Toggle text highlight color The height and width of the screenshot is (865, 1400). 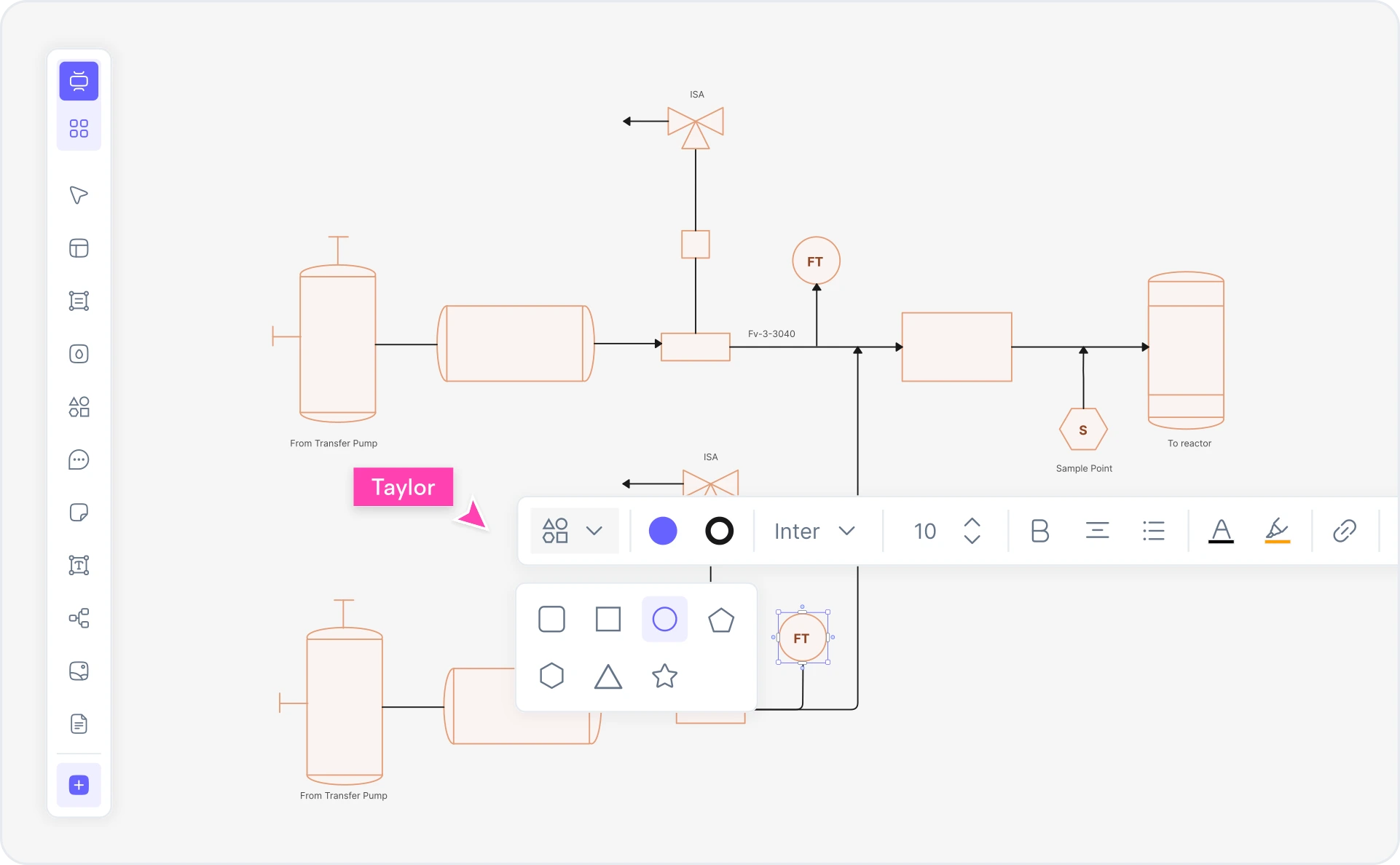(1277, 531)
